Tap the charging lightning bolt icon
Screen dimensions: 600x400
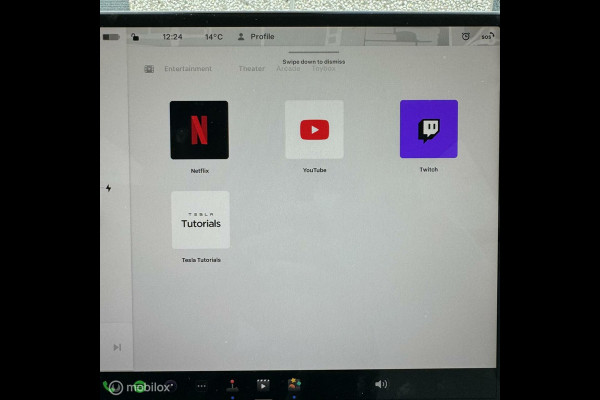coord(109,188)
